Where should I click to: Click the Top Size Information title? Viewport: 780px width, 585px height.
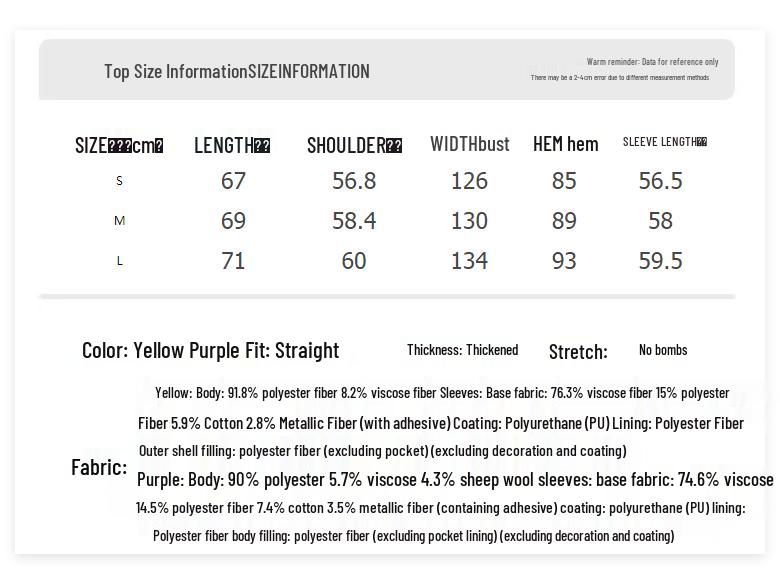(236, 71)
